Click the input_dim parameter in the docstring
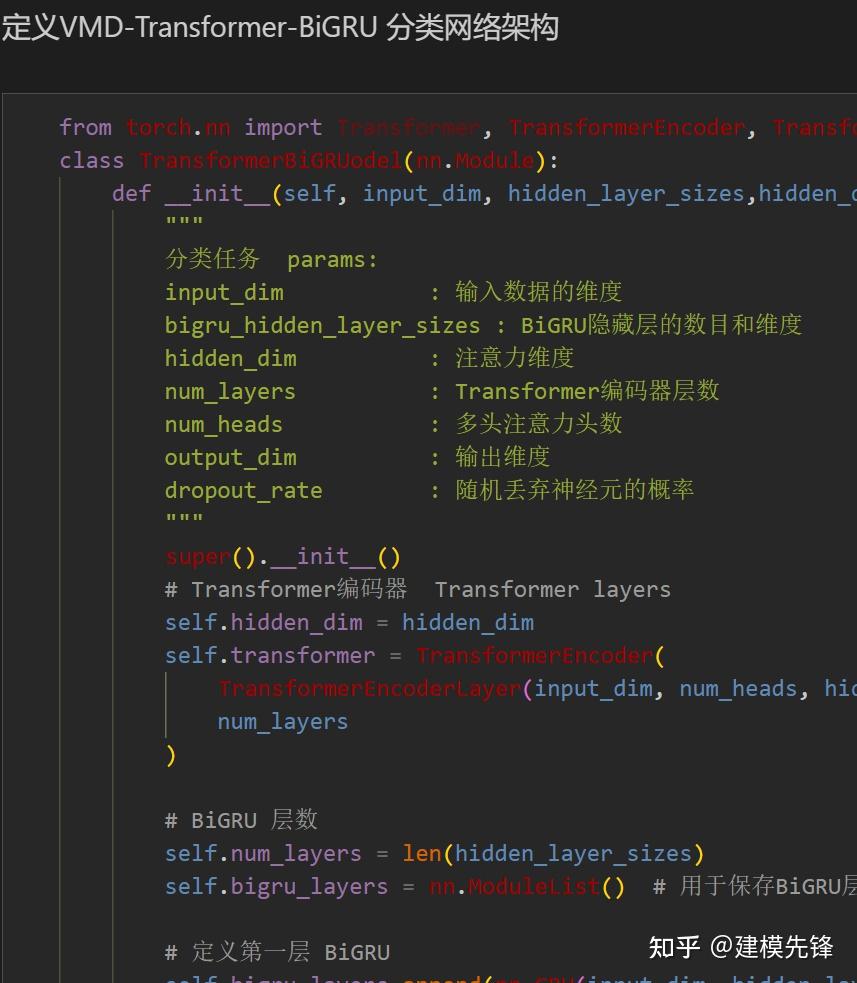 tap(224, 292)
